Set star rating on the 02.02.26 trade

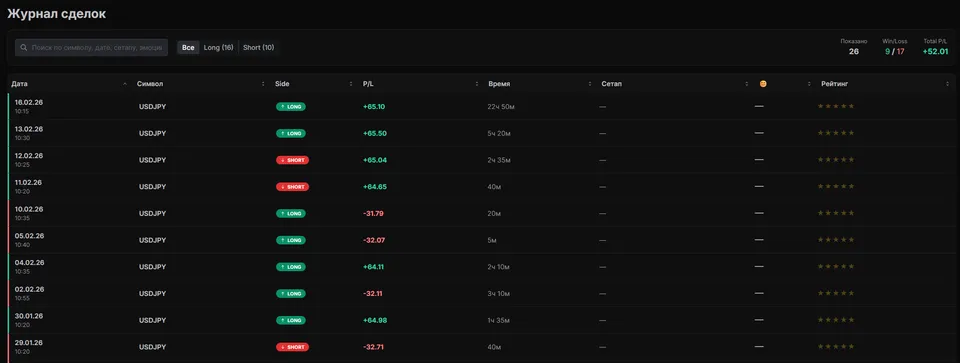coord(836,293)
